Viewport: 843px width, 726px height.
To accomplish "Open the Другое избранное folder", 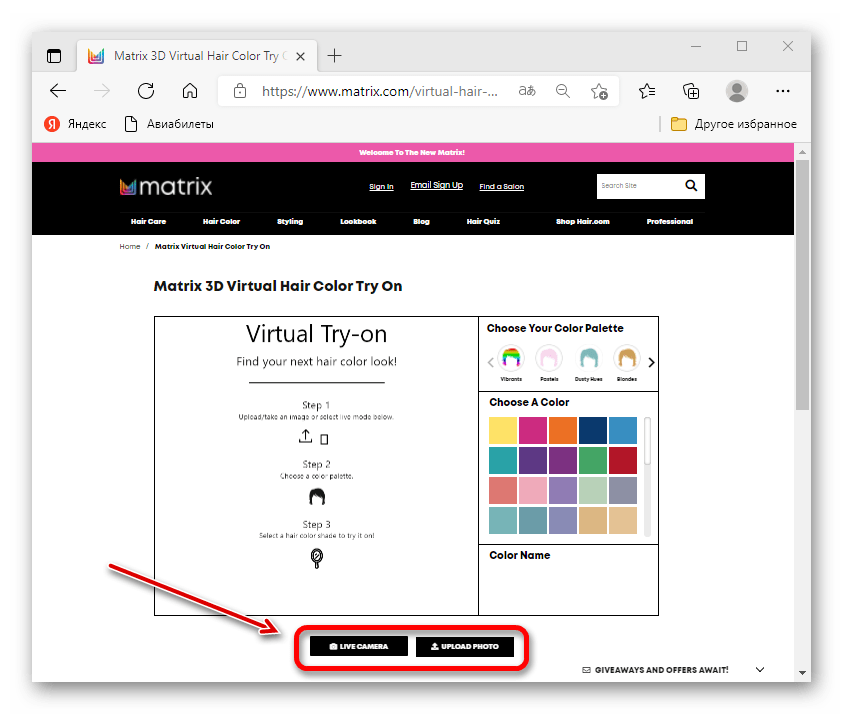I will tap(734, 124).
